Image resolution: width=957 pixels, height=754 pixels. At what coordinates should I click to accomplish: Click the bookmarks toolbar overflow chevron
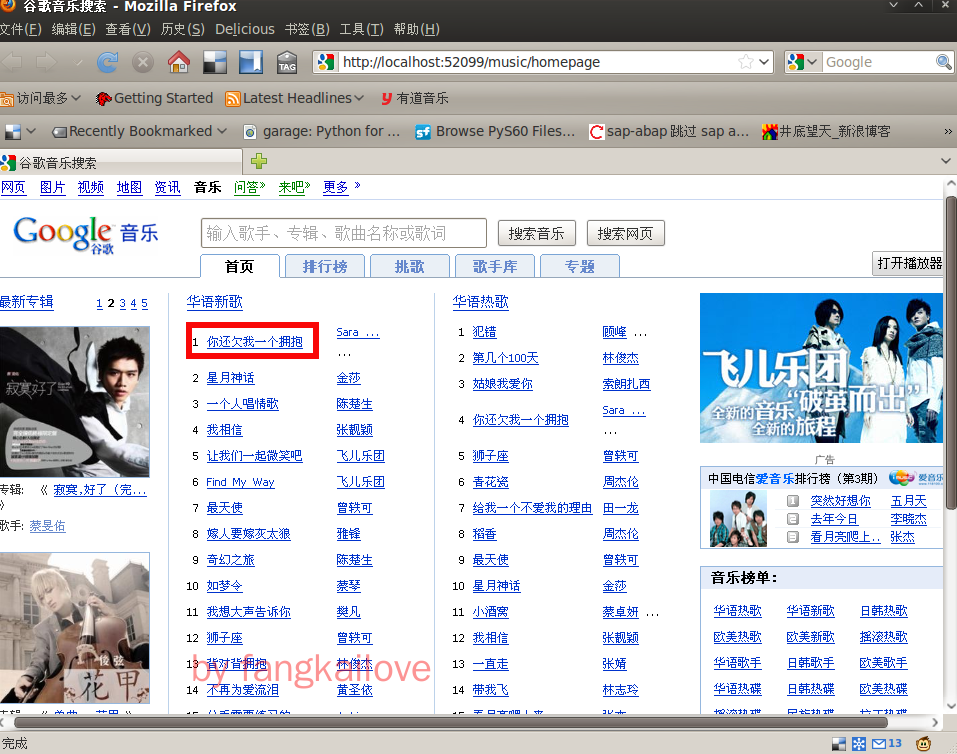point(948,131)
